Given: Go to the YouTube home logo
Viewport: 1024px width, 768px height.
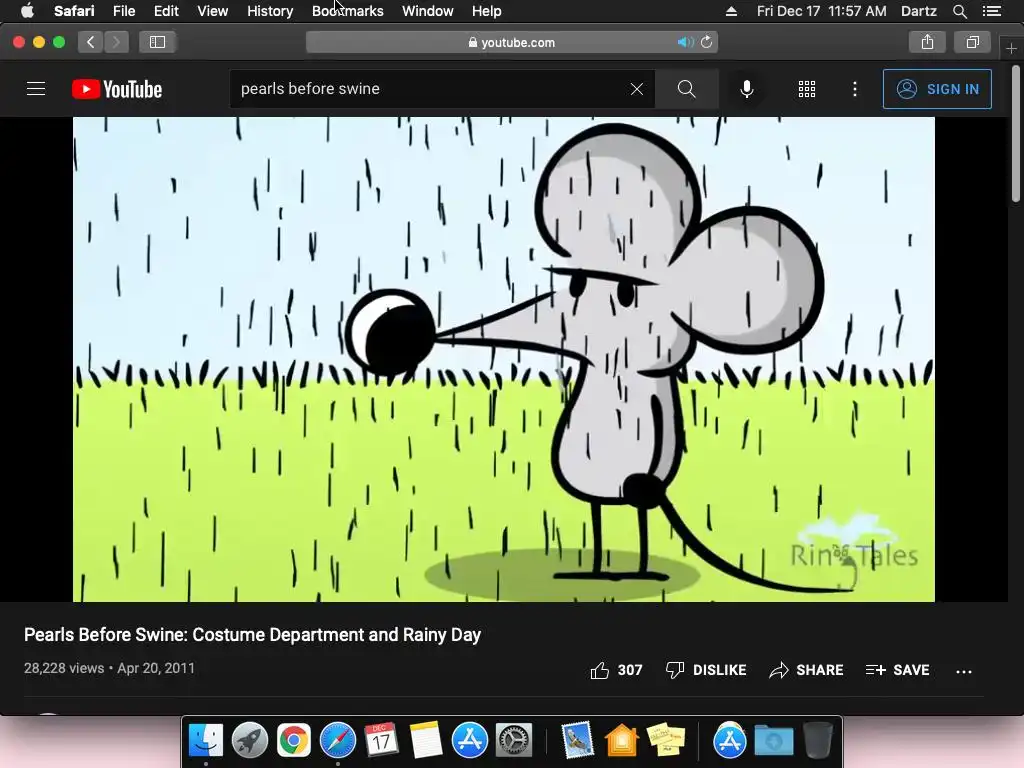Looking at the screenshot, I should [x=117, y=89].
